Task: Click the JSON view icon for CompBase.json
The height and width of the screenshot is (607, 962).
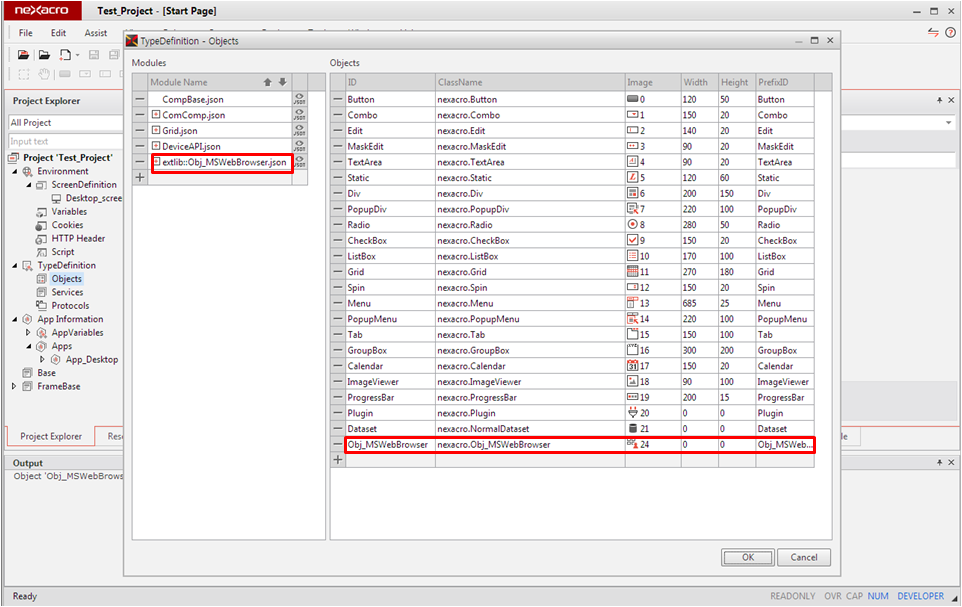Action: (299, 99)
